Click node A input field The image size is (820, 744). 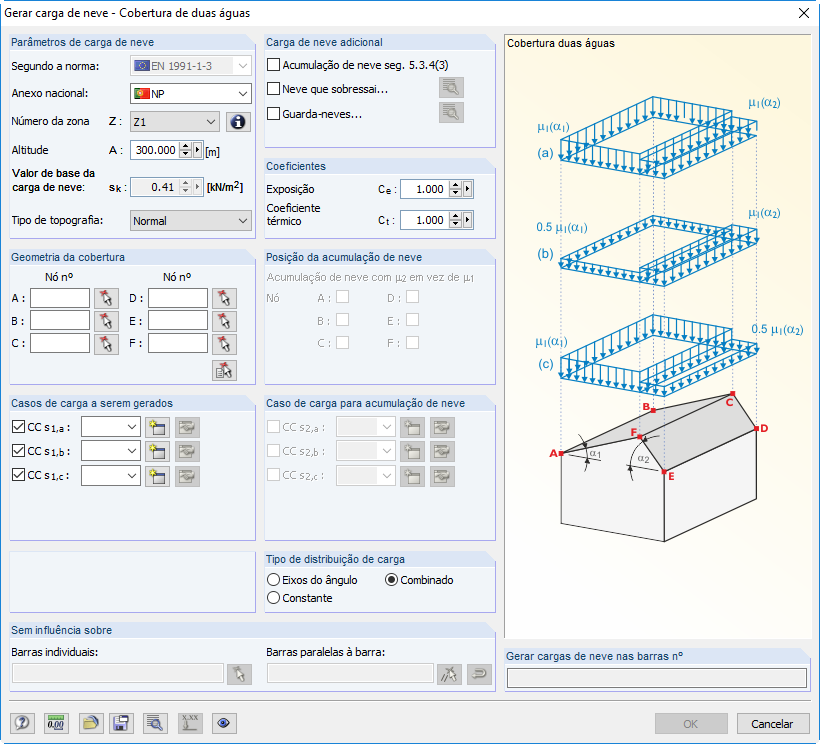pos(60,299)
